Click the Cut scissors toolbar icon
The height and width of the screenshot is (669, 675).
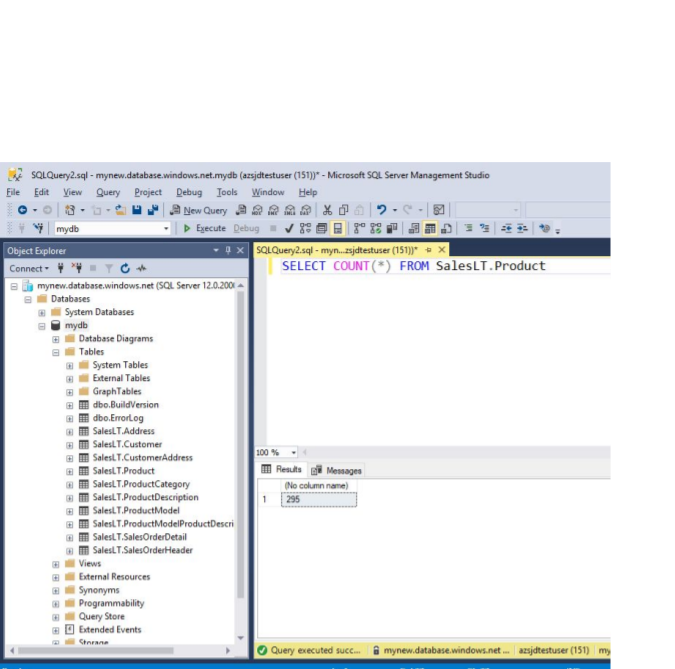(x=327, y=210)
